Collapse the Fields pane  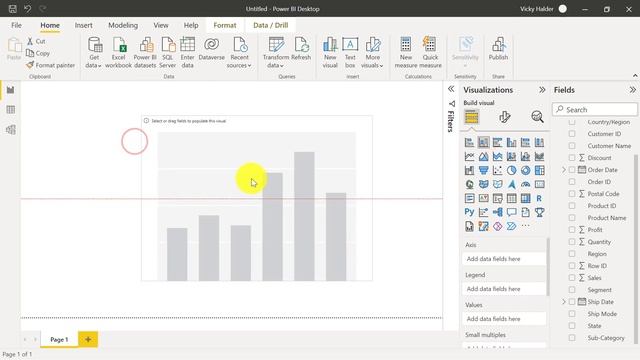pyautogui.click(x=632, y=90)
